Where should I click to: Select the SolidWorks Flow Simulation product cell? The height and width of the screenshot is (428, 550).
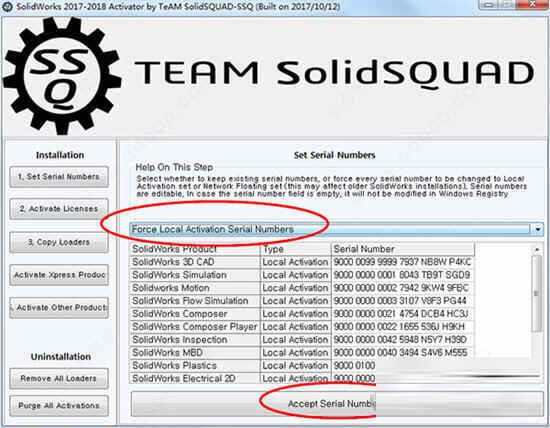195,301
